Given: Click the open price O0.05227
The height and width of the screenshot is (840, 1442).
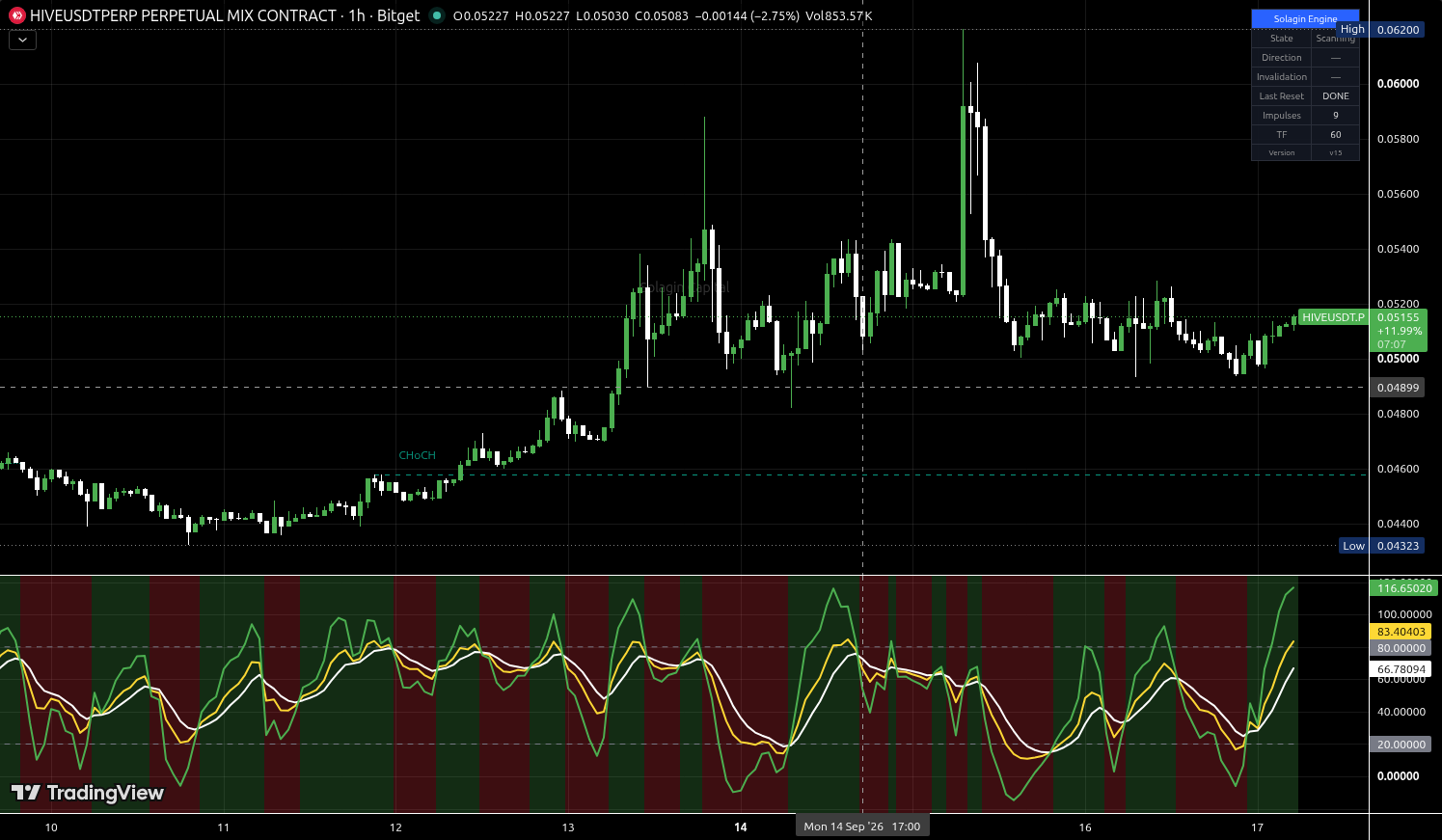Looking at the screenshot, I should click(480, 16).
